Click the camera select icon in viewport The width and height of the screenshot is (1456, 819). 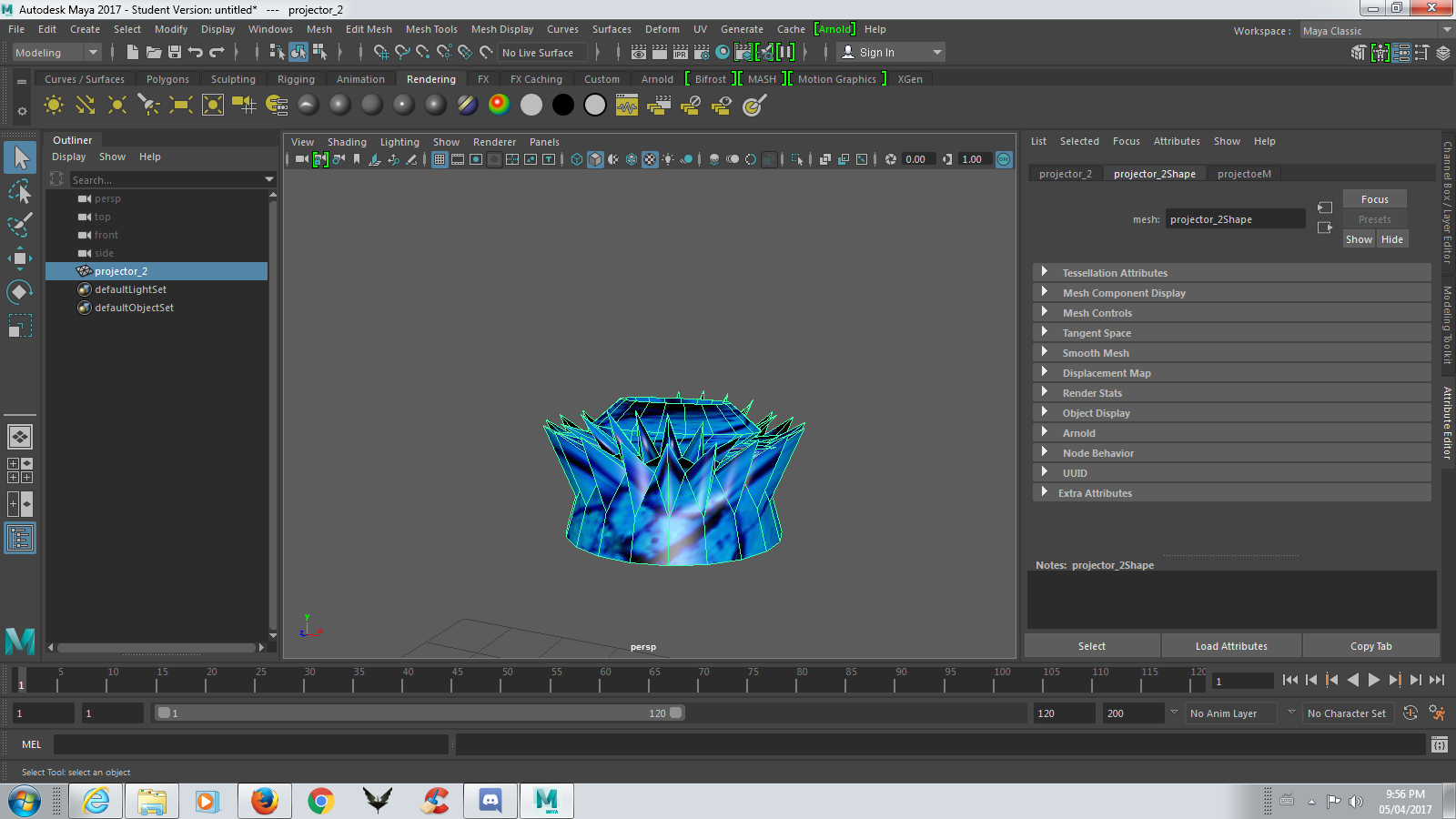(301, 159)
